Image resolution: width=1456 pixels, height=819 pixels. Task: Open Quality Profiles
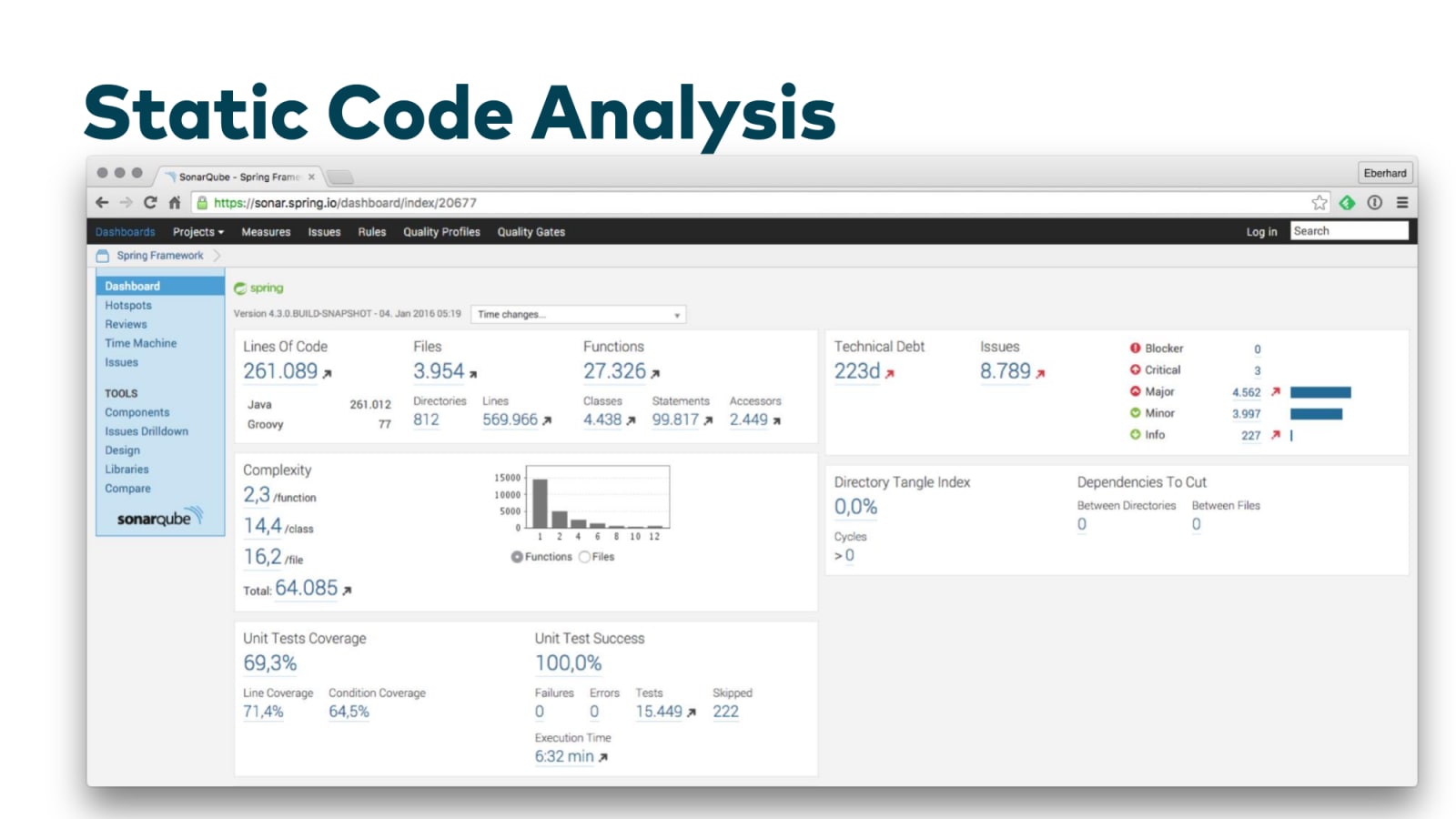click(441, 232)
